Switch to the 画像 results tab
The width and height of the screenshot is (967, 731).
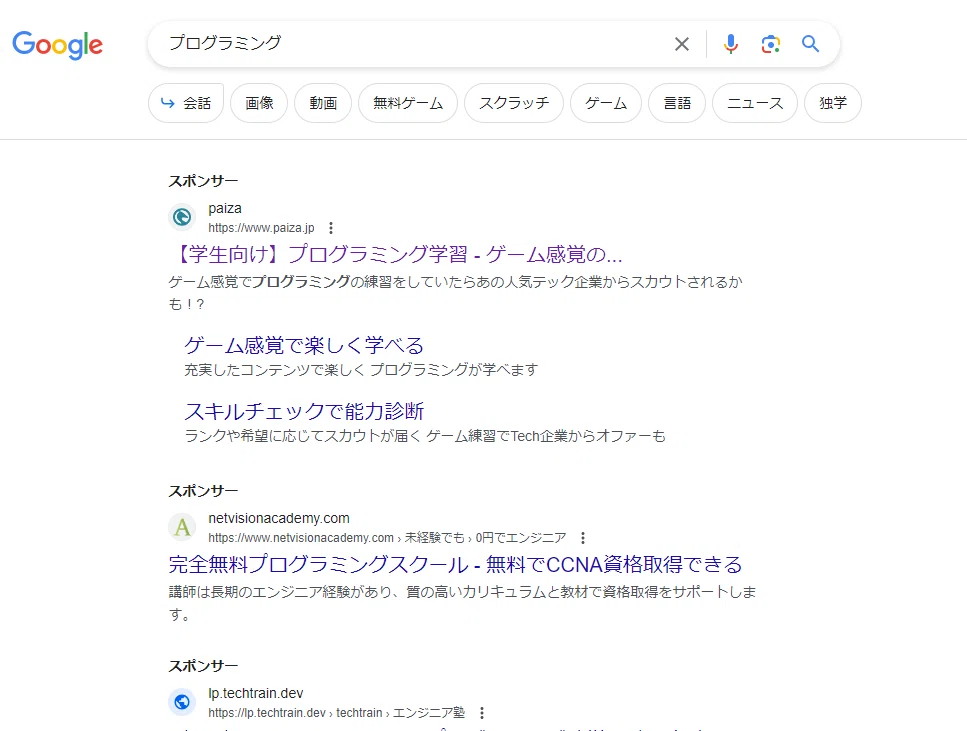(259, 103)
